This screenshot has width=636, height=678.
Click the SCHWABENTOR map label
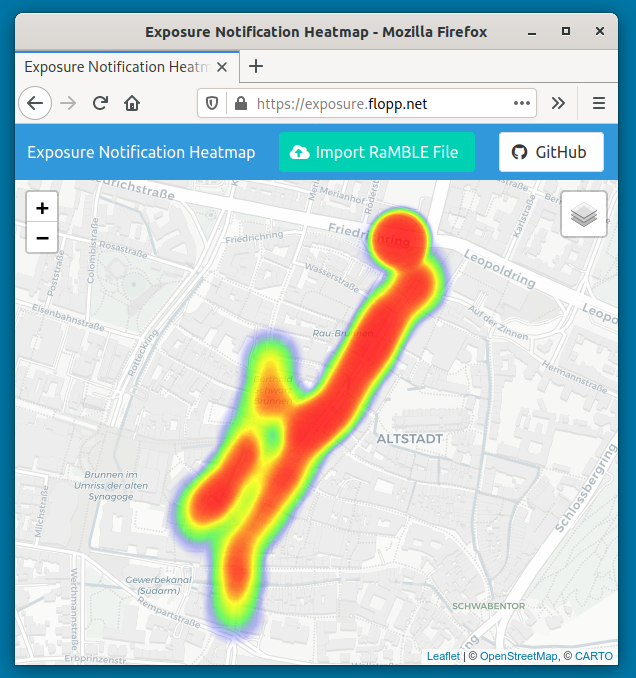(489, 606)
